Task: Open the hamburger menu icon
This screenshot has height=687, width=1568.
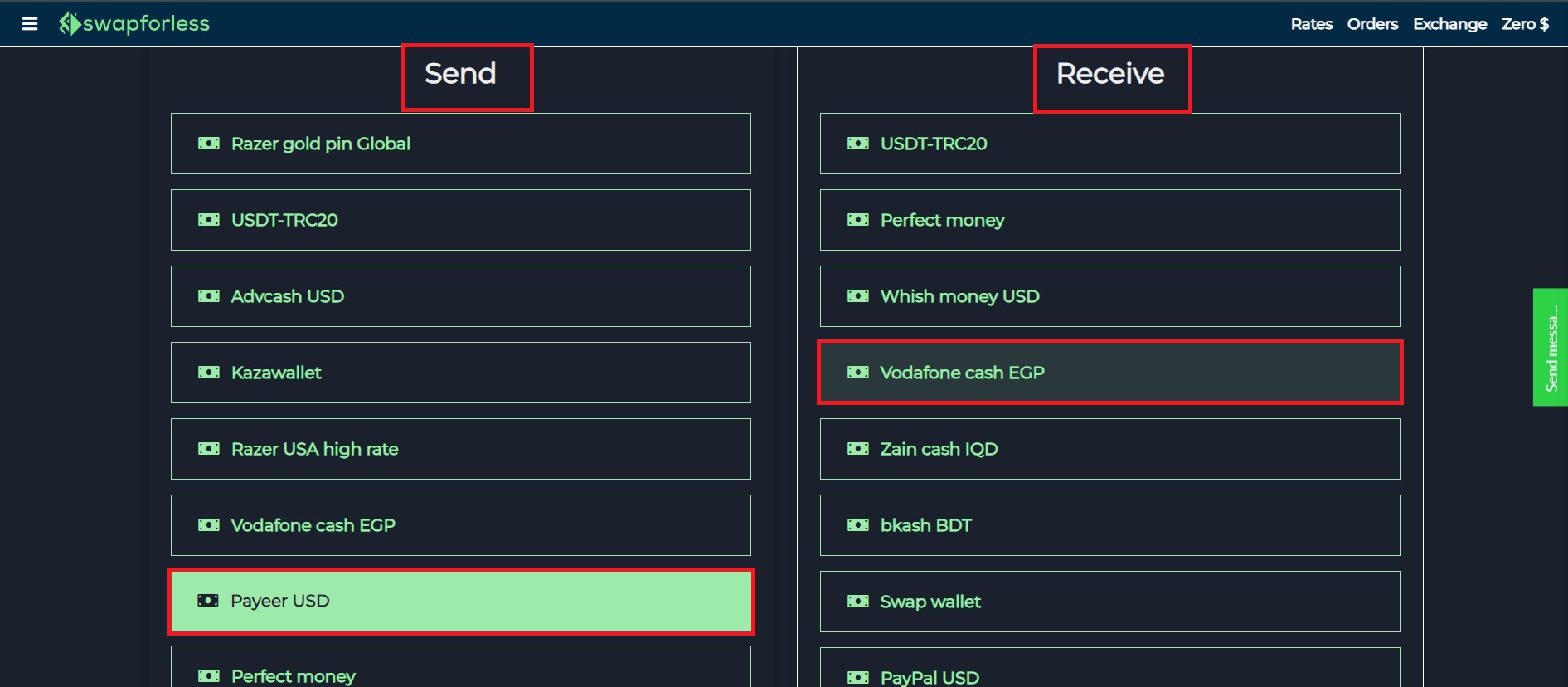Action: click(x=30, y=24)
